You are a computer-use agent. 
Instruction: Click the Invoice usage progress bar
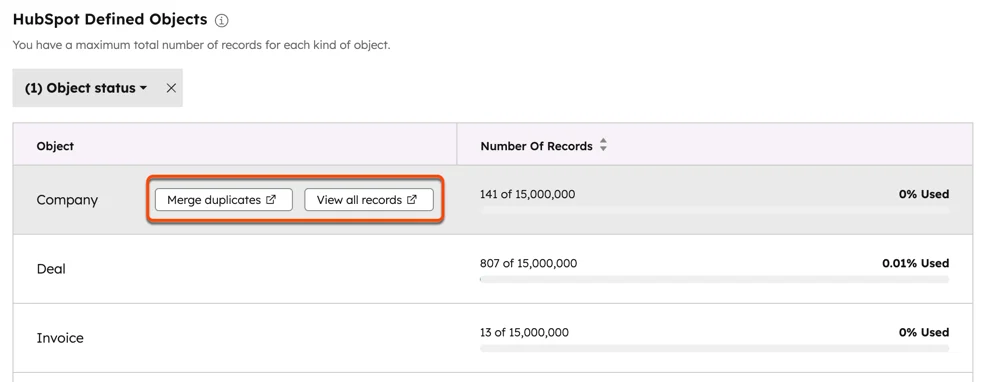pyautogui.click(x=715, y=349)
